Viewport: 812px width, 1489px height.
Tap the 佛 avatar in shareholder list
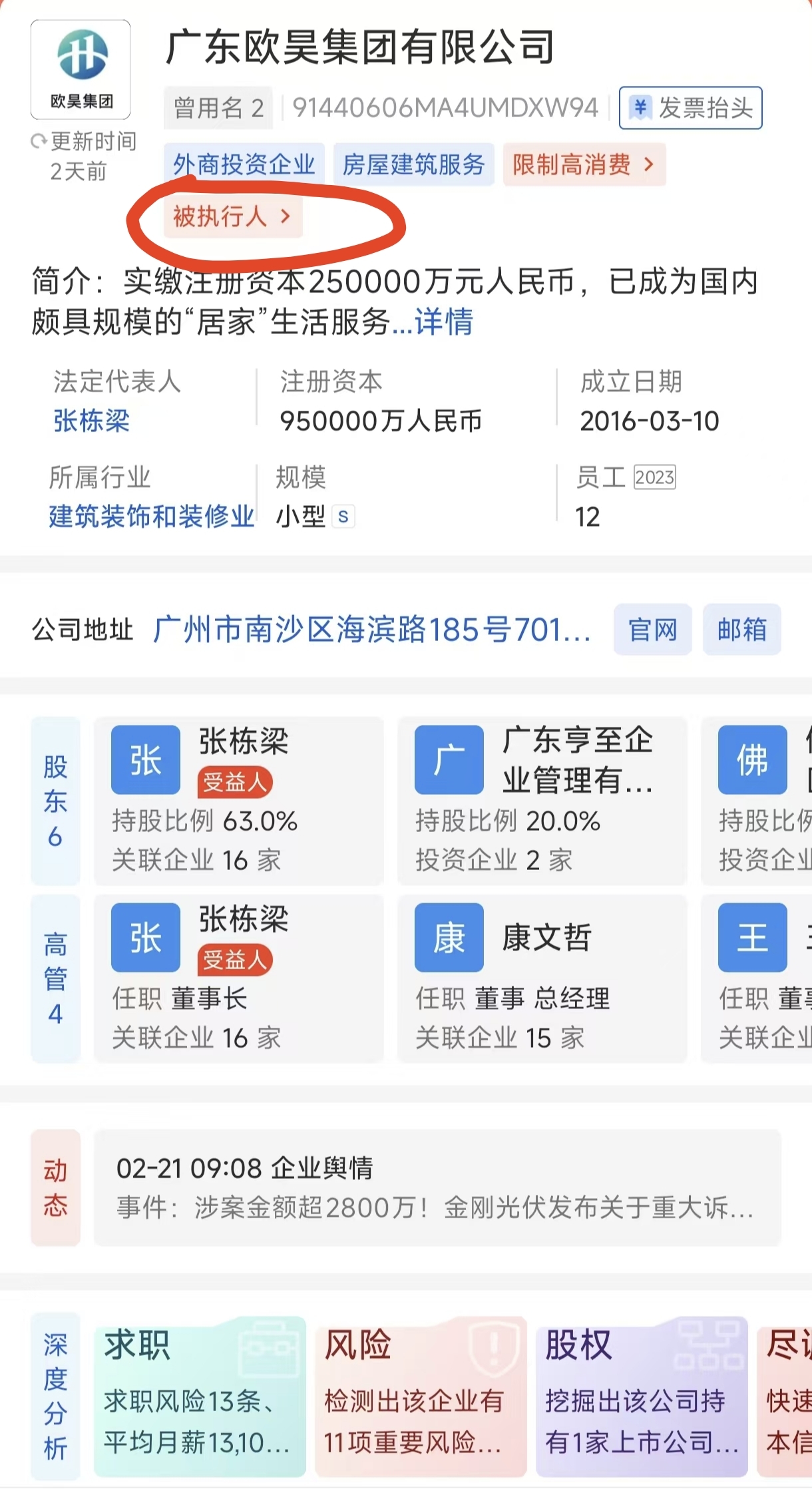point(752,759)
